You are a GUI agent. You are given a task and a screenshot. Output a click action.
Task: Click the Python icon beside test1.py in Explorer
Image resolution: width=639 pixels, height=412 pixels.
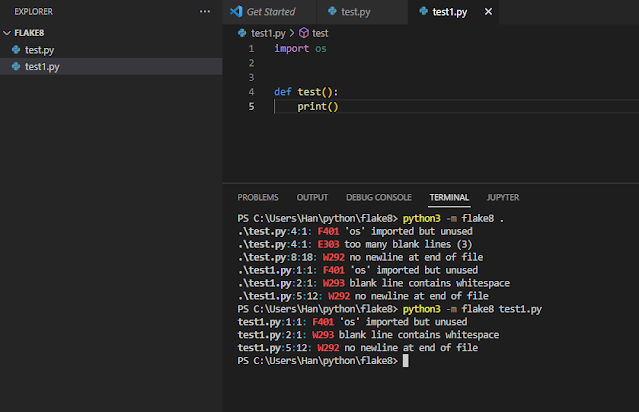16,66
